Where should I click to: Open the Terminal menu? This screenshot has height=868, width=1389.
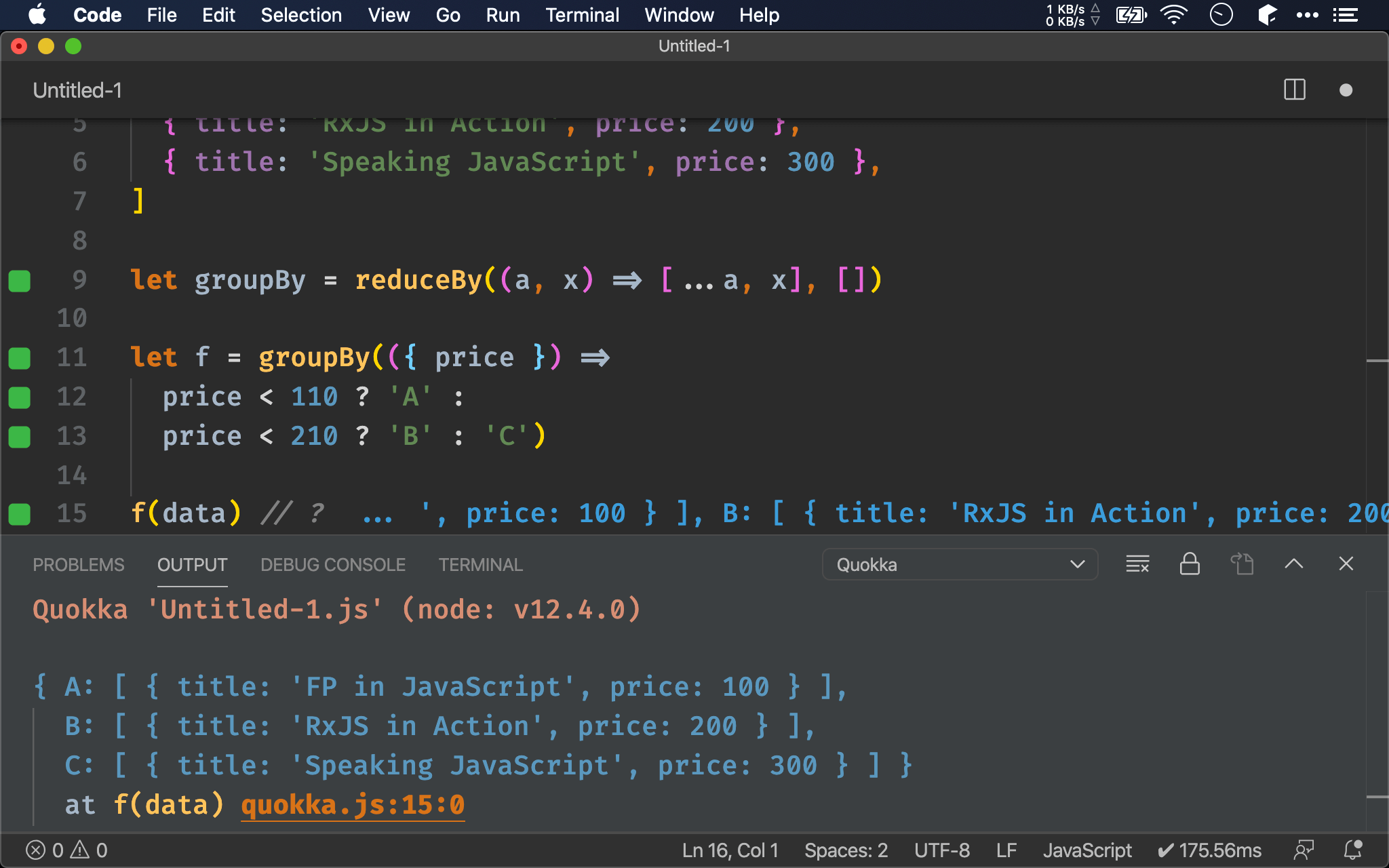coord(582,15)
